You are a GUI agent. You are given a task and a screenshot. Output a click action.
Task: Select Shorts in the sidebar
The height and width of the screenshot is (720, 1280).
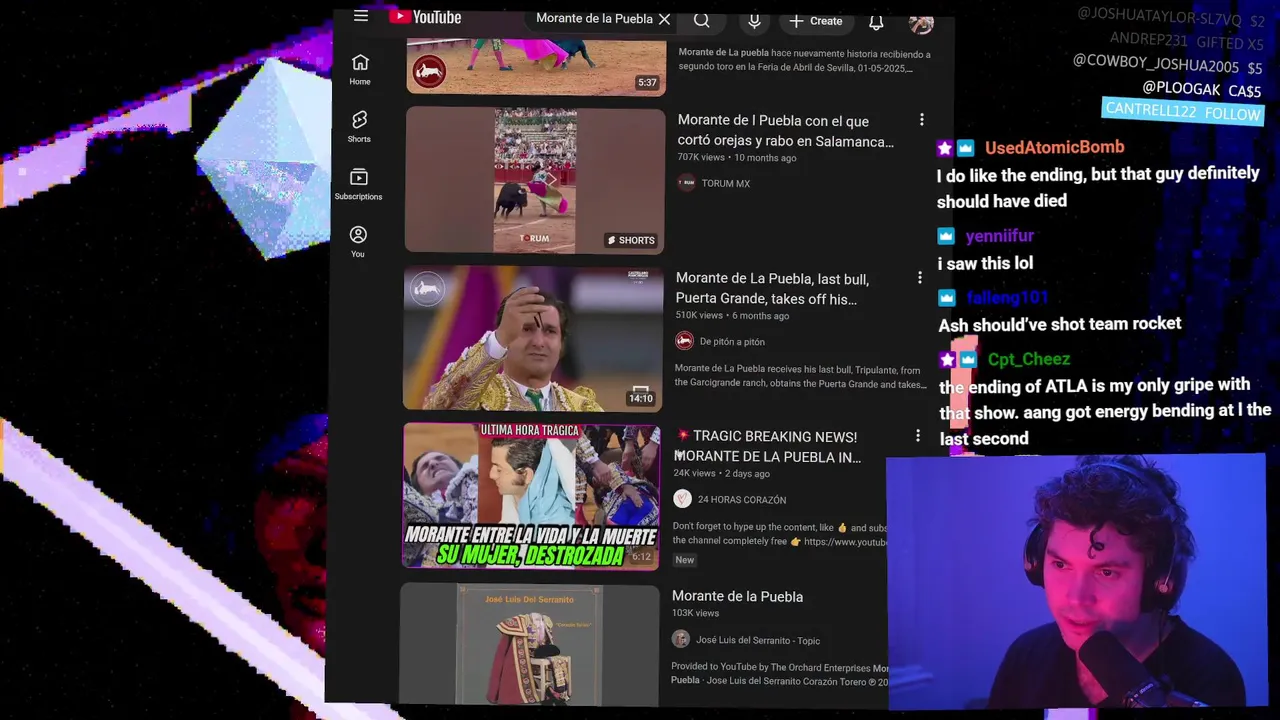(359, 127)
